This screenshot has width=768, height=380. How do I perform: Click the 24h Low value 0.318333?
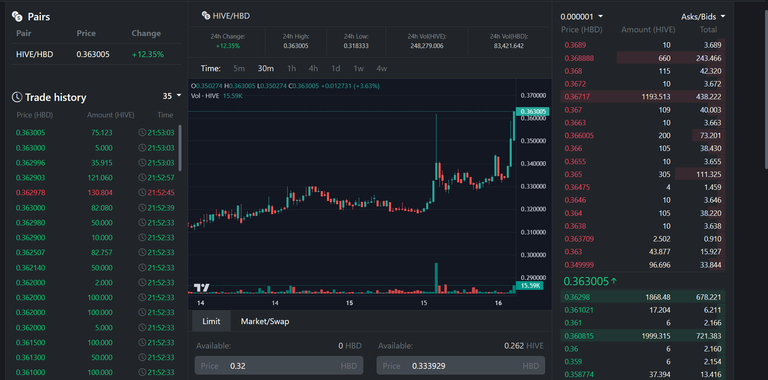[x=356, y=46]
